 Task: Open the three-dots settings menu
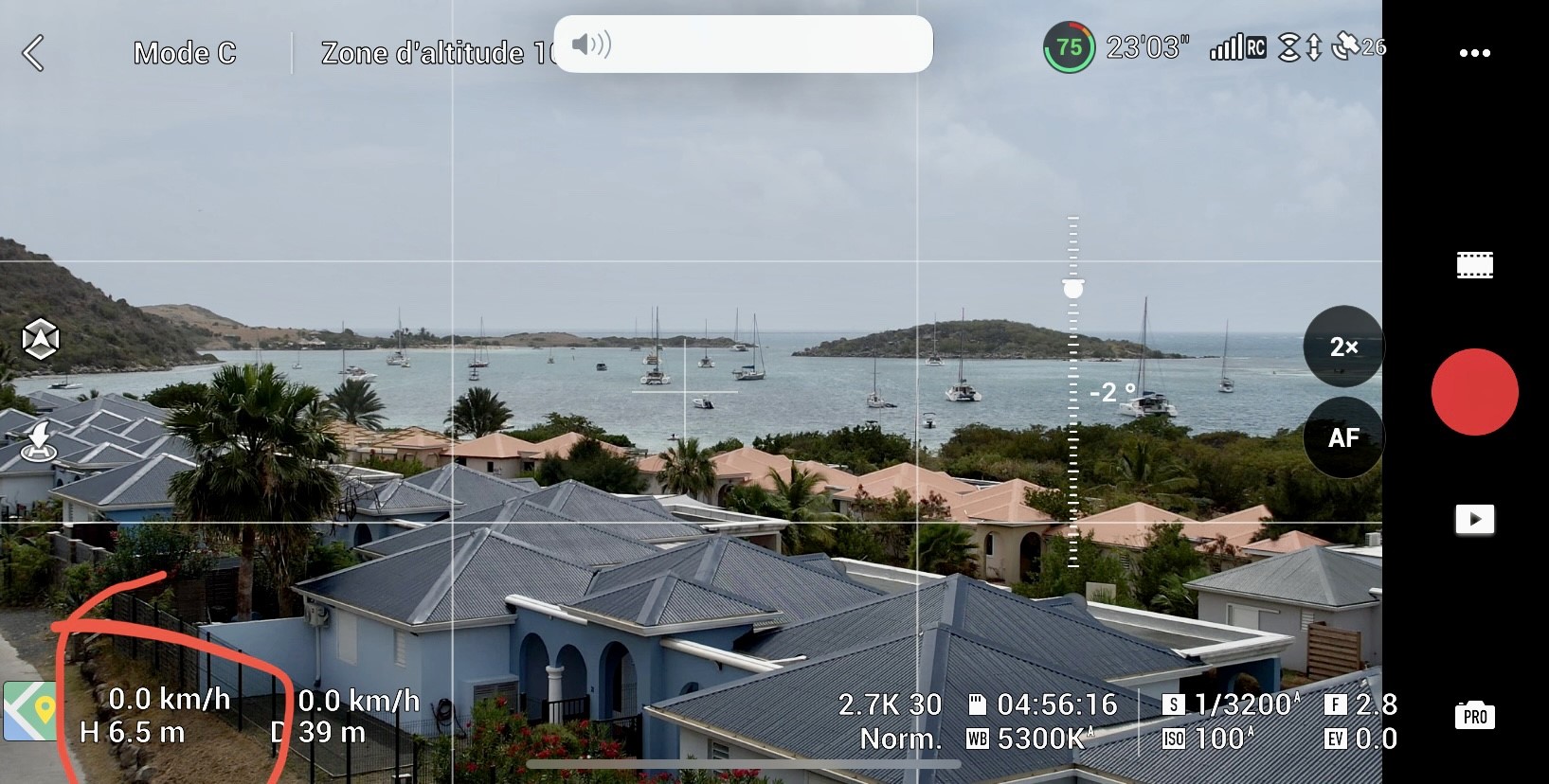tap(1474, 53)
